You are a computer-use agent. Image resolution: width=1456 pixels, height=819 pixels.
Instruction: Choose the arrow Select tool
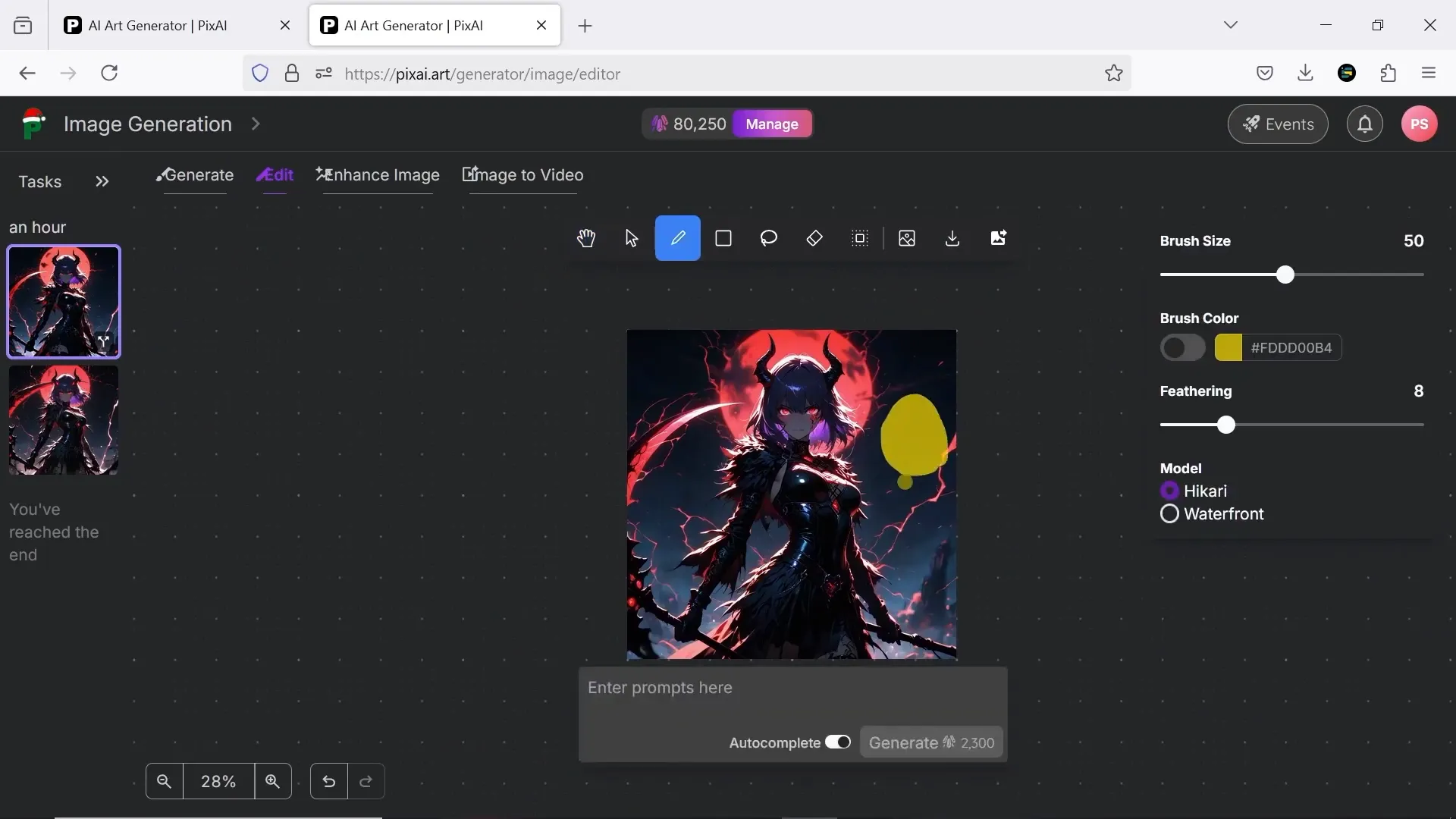click(x=632, y=238)
